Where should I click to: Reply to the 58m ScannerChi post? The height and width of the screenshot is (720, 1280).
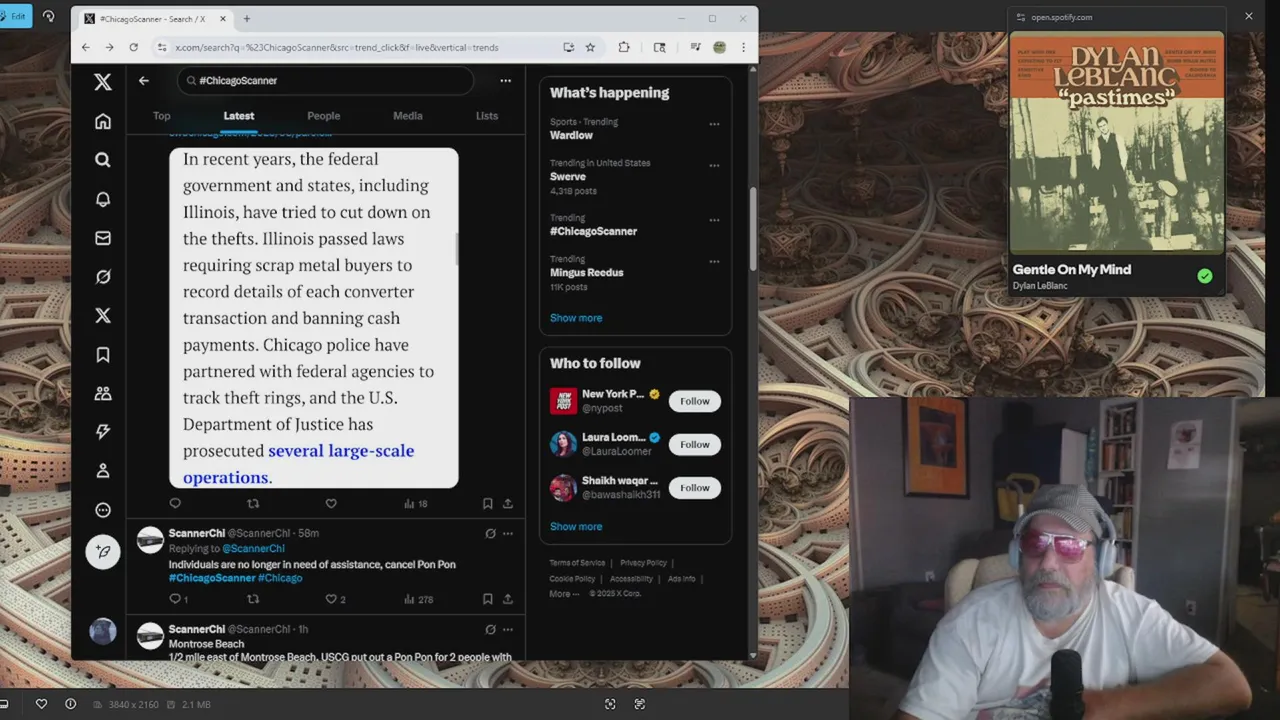click(x=175, y=599)
